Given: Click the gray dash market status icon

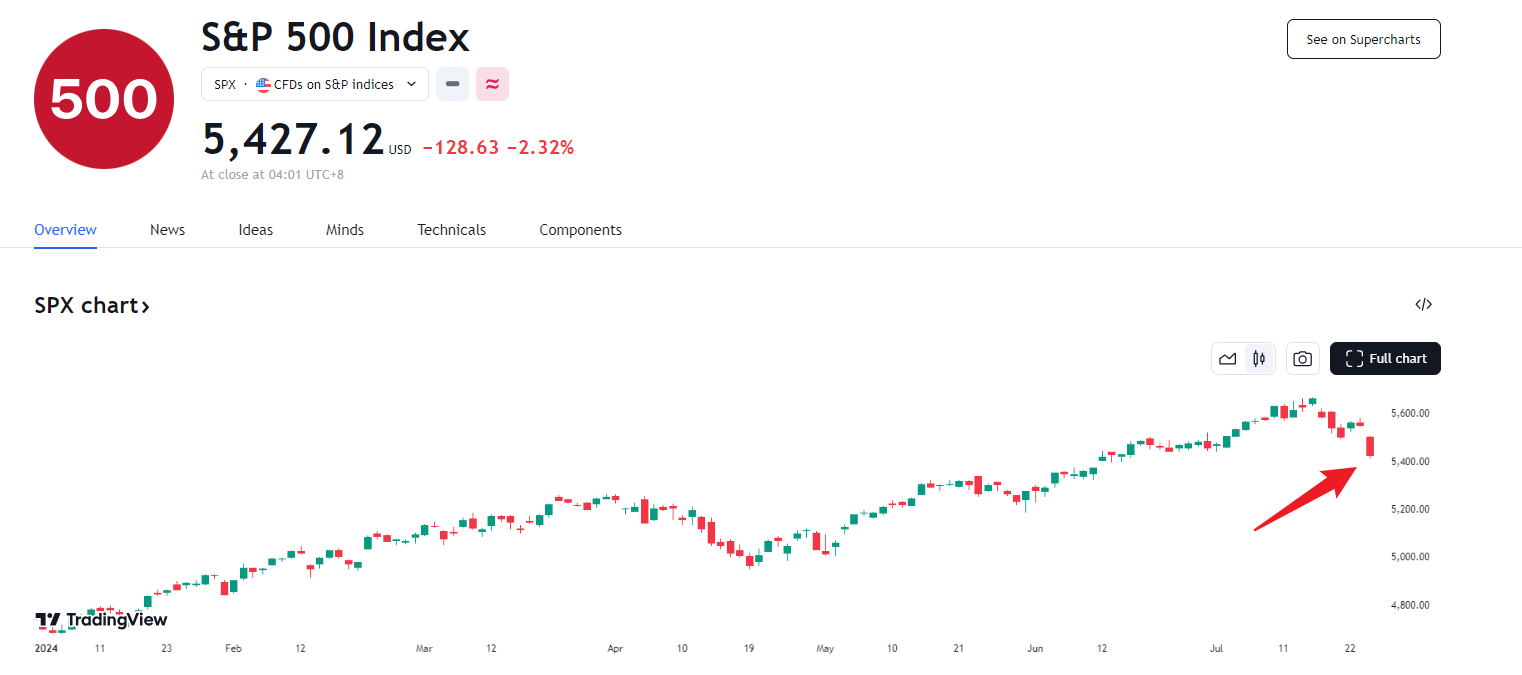Looking at the screenshot, I should point(452,84).
